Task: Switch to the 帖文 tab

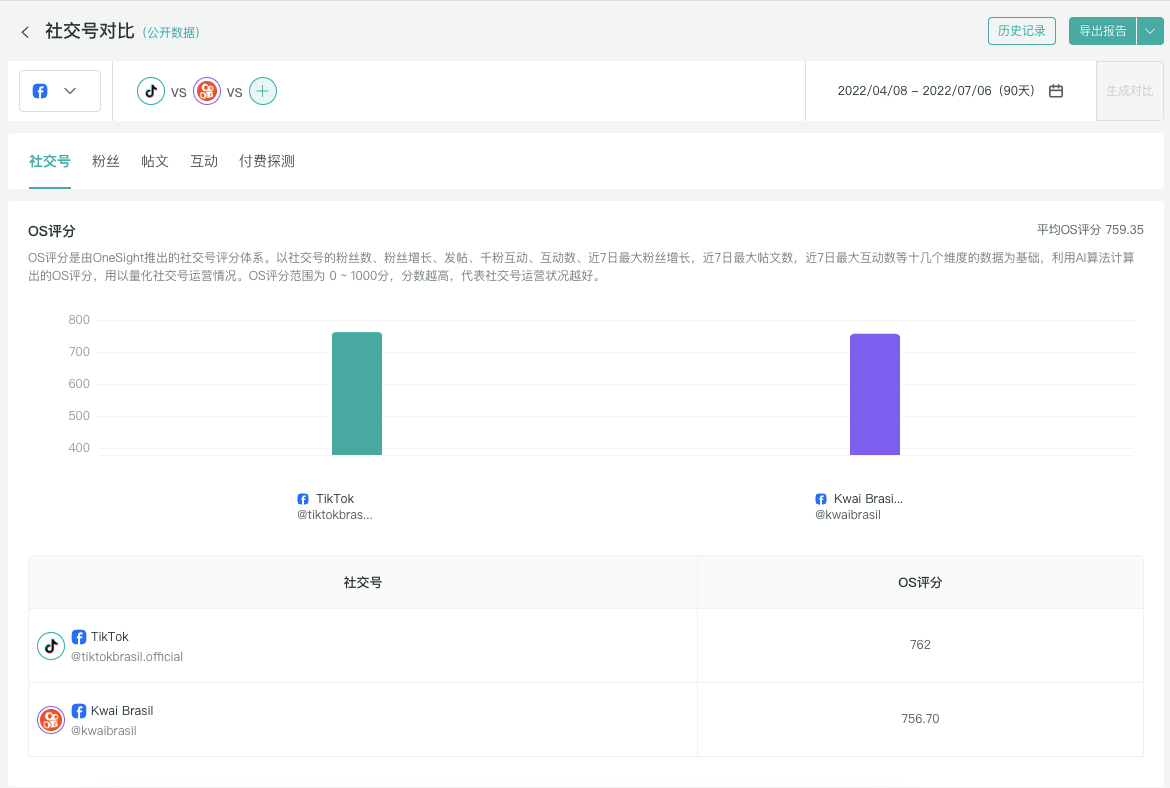Action: (155, 161)
